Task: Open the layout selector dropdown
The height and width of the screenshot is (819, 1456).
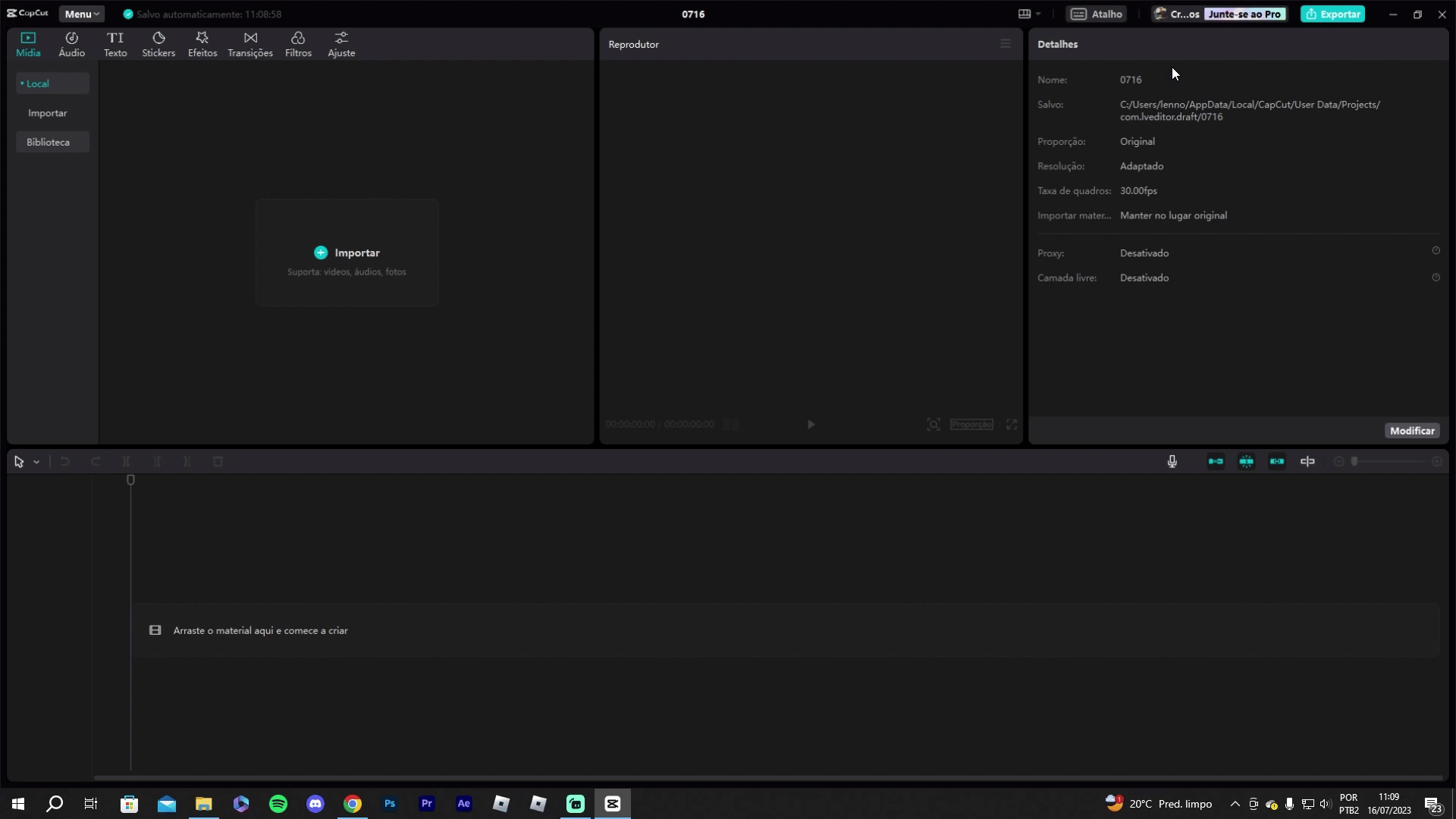Action: click(x=1029, y=14)
